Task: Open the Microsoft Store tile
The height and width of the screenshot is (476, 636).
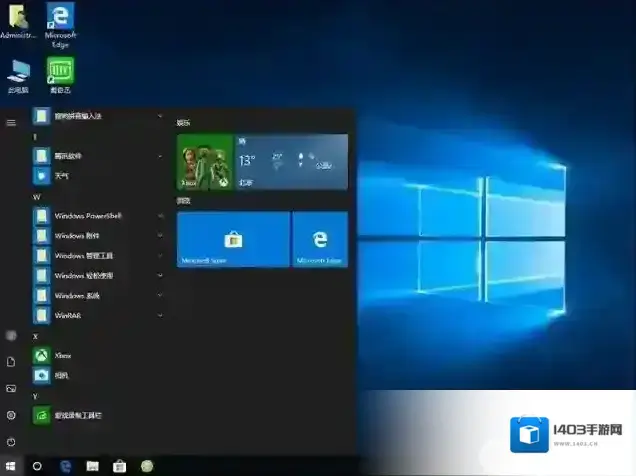Action: coord(233,239)
